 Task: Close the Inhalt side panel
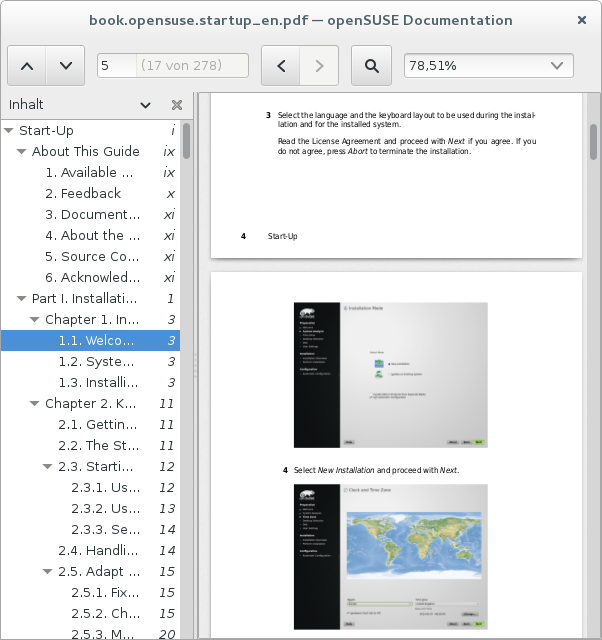pyautogui.click(x=177, y=105)
